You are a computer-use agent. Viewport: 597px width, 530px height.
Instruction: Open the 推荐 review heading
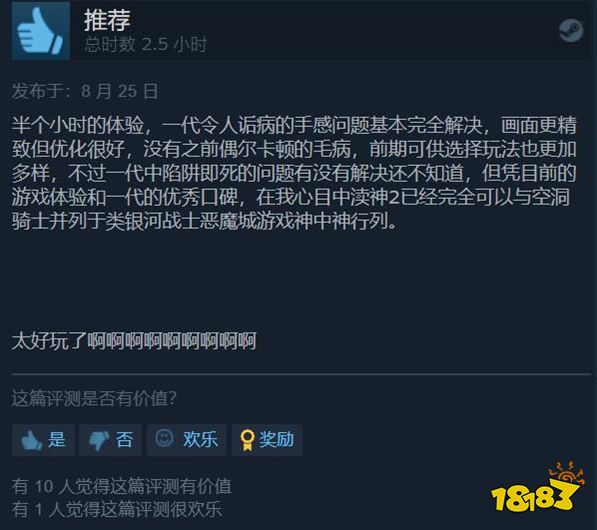(107, 20)
